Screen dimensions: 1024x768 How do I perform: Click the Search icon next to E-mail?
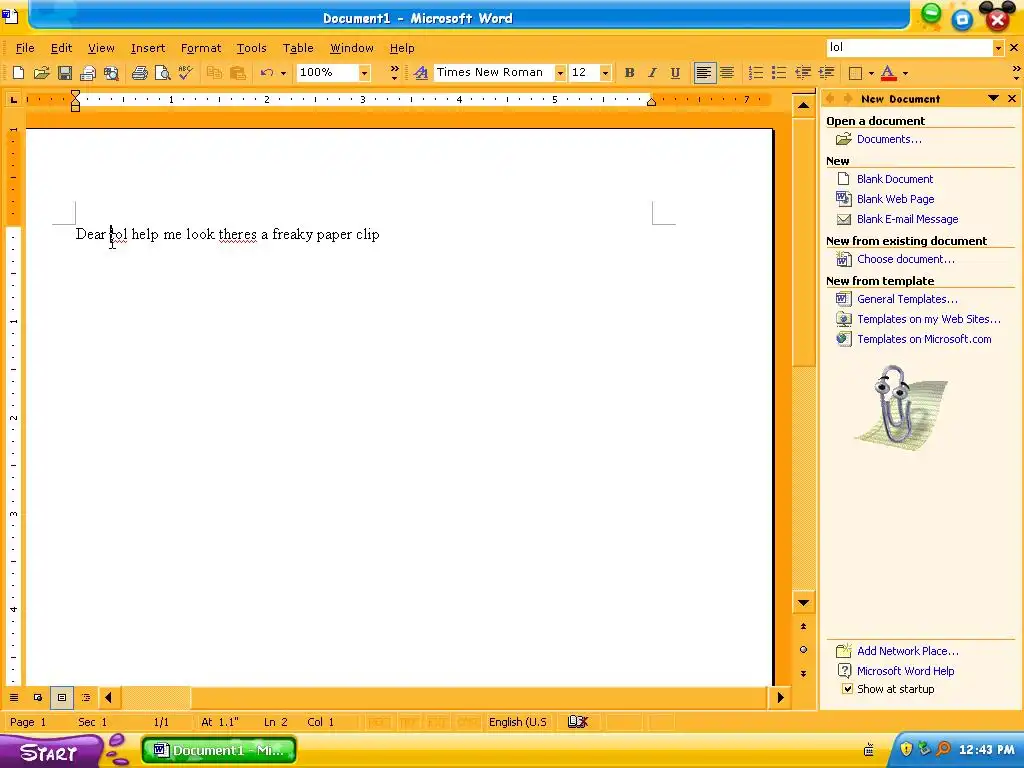pyautogui.click(x=111, y=72)
